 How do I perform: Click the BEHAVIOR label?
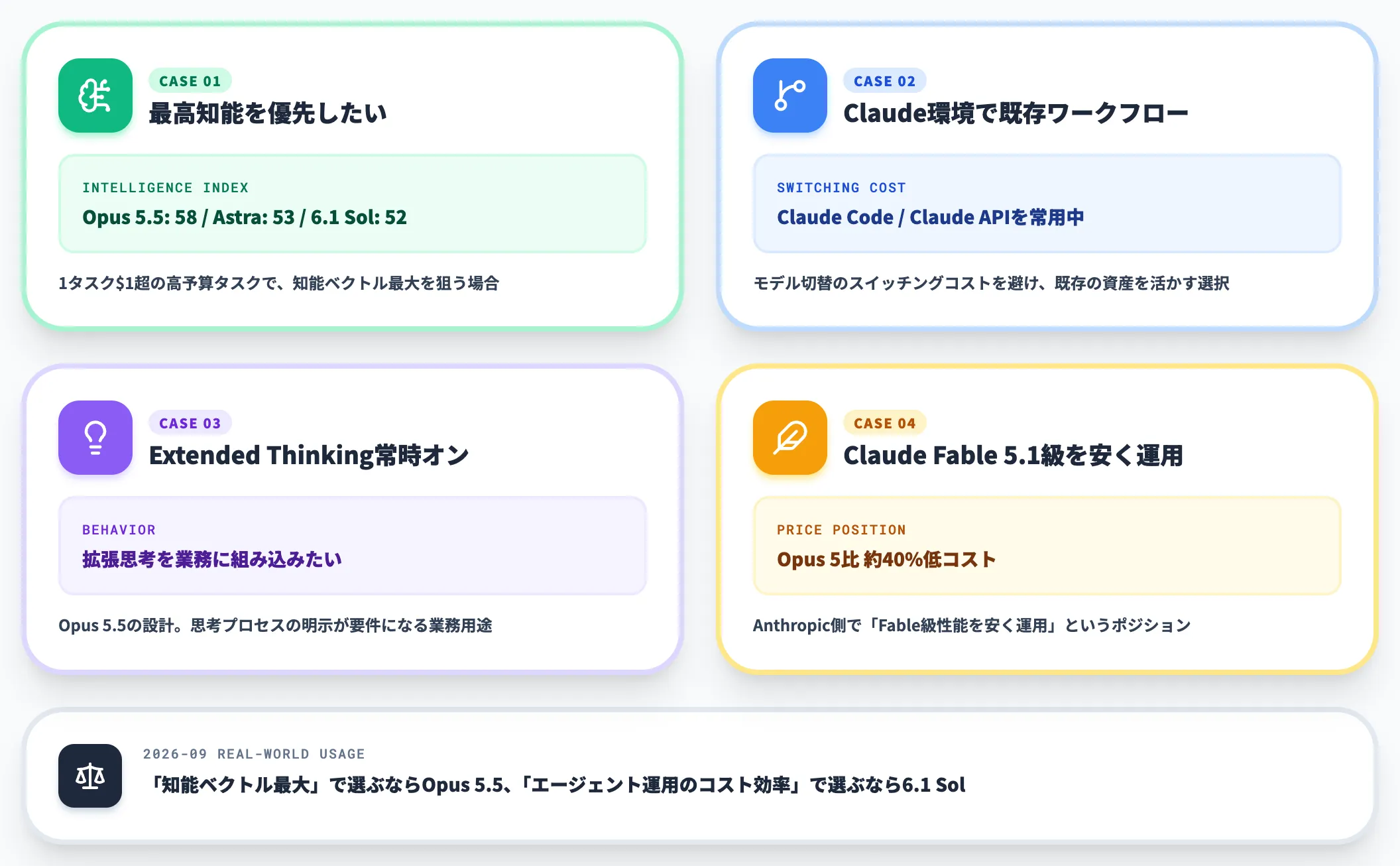point(119,530)
